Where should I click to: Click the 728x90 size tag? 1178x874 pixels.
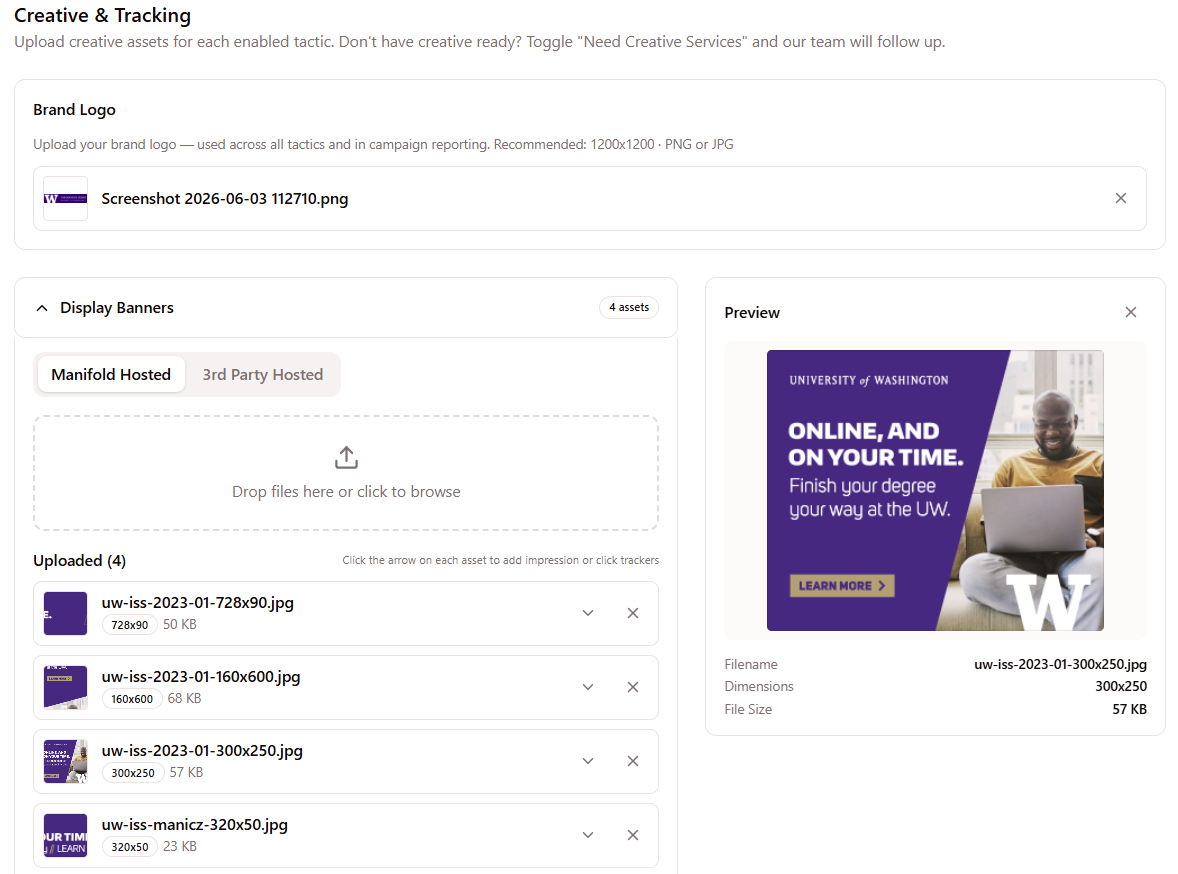[129, 625]
